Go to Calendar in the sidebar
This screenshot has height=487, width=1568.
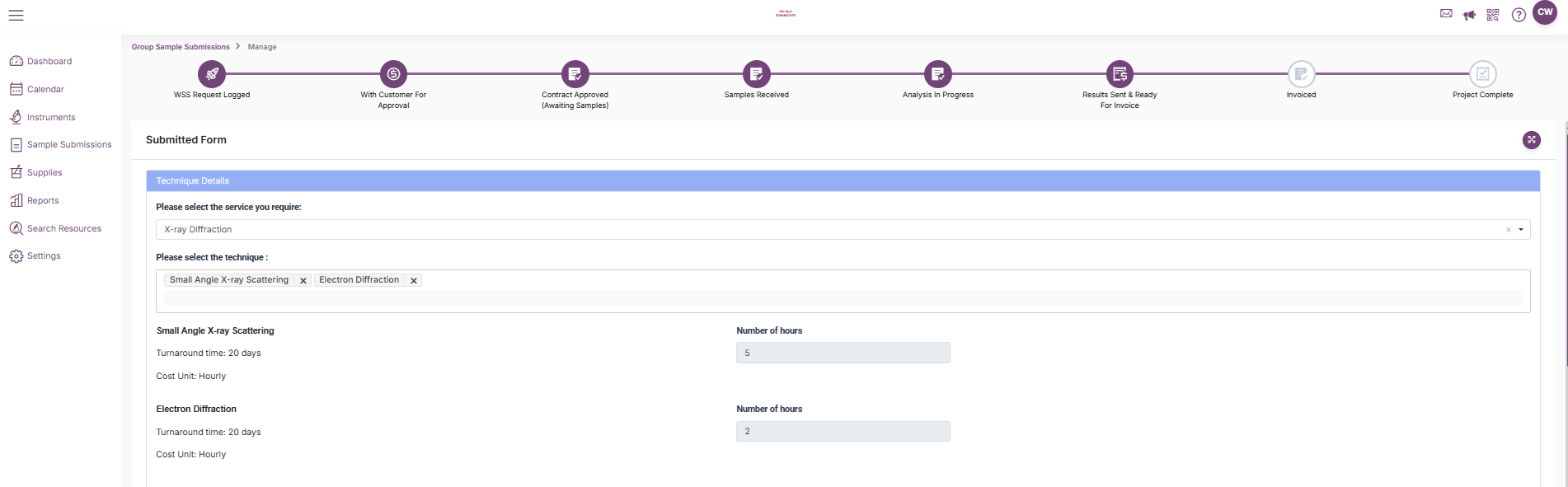(45, 89)
